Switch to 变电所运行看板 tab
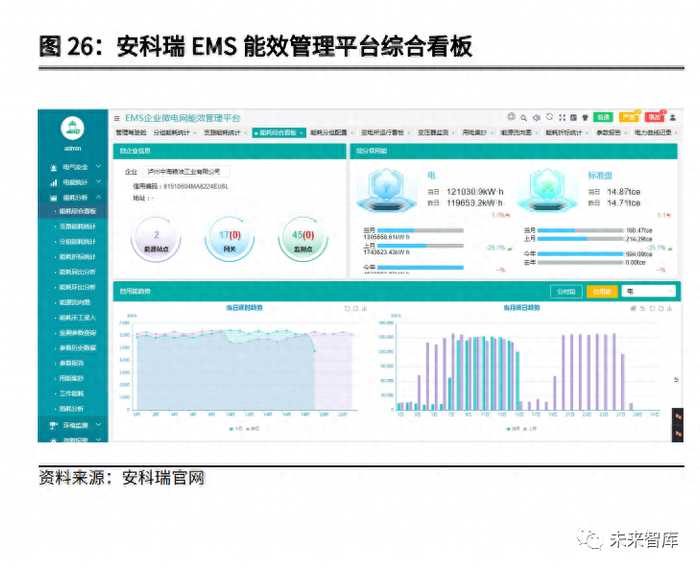 tap(382, 133)
